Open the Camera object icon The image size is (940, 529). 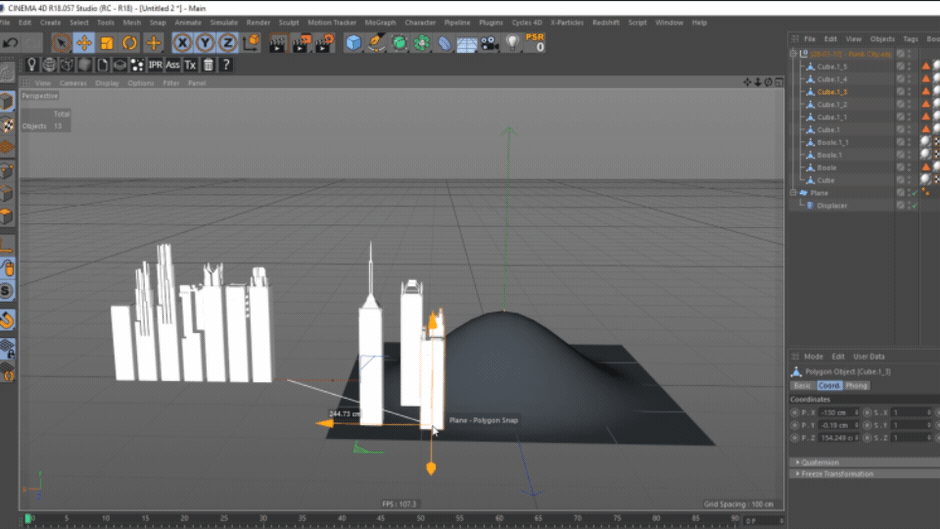pos(489,43)
